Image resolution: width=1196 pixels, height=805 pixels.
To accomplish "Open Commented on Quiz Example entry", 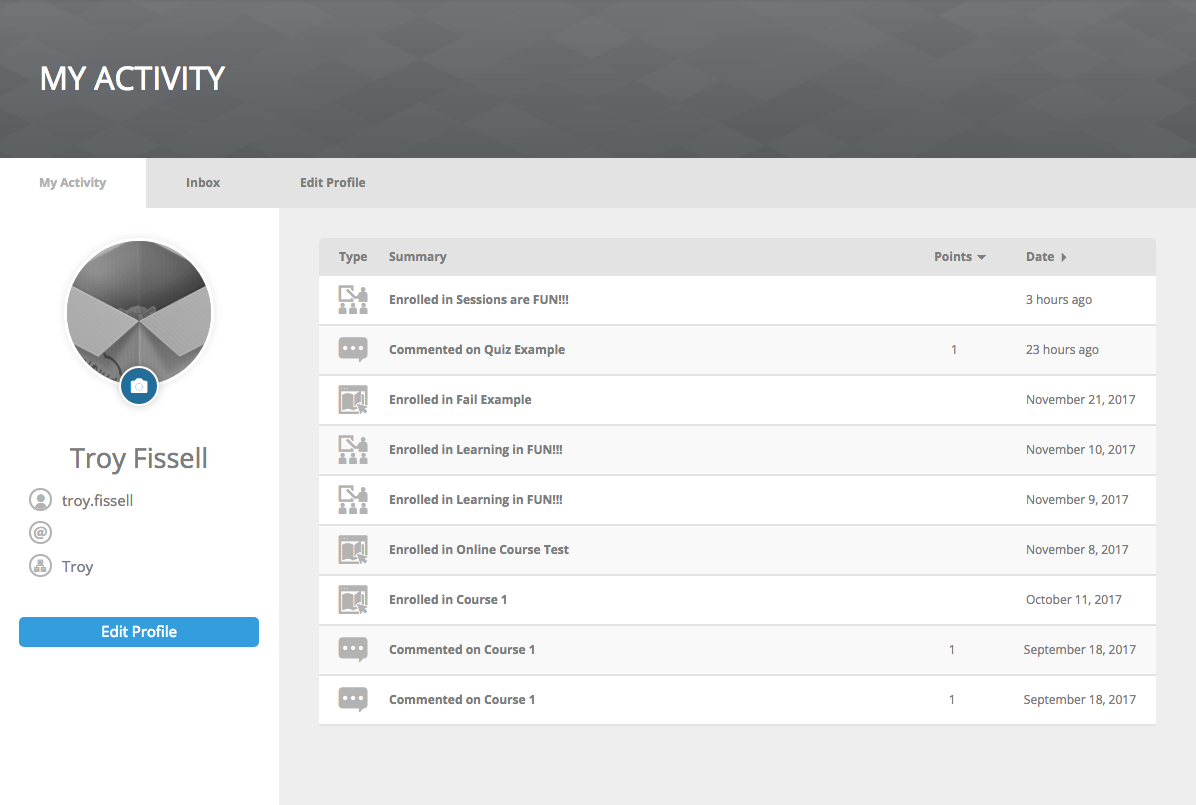I will tap(477, 349).
